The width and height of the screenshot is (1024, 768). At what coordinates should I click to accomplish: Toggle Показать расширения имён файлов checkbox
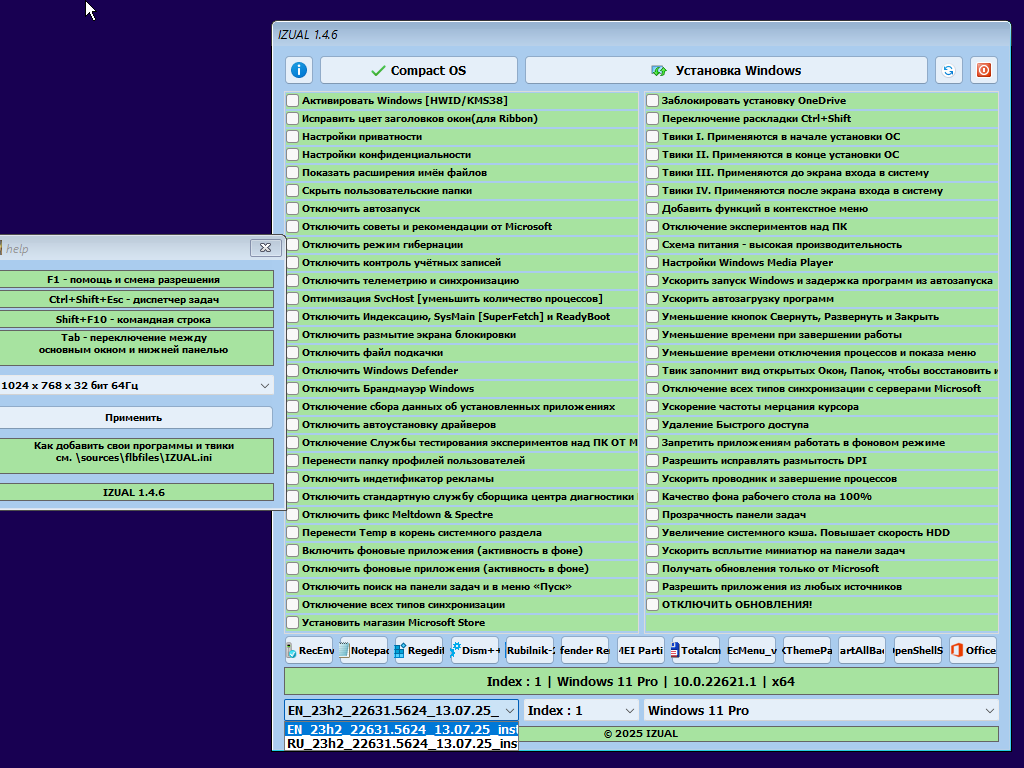[x=293, y=172]
